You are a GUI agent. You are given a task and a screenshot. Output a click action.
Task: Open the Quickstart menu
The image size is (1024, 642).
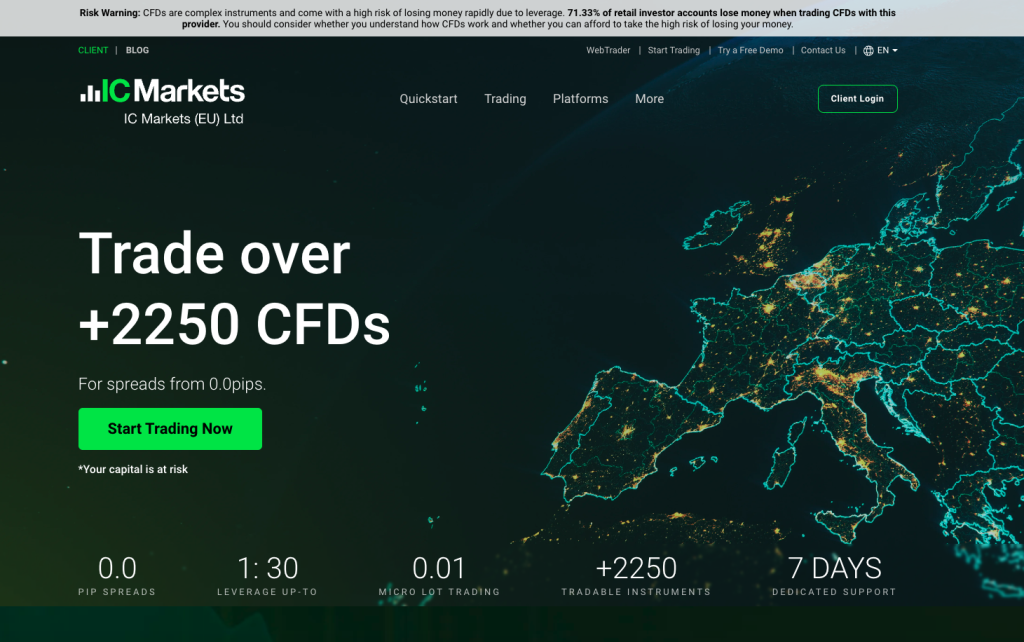click(428, 99)
